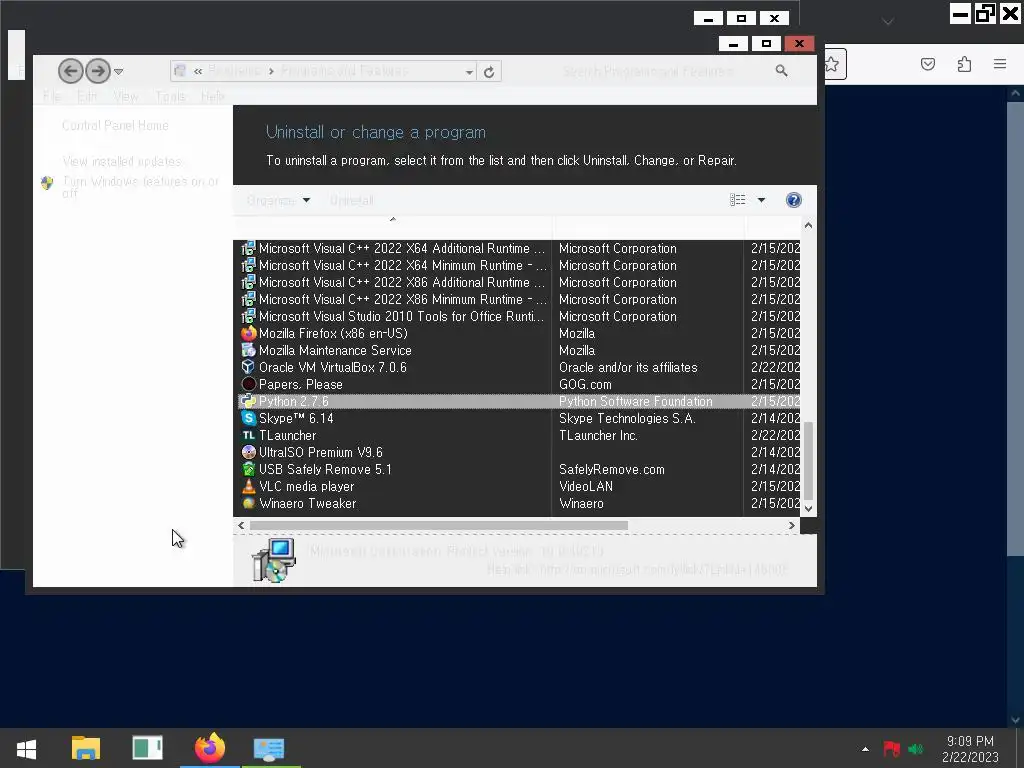The width and height of the screenshot is (1024, 768).
Task: Click the UltraISO Premium disc icon
Action: coord(248,452)
